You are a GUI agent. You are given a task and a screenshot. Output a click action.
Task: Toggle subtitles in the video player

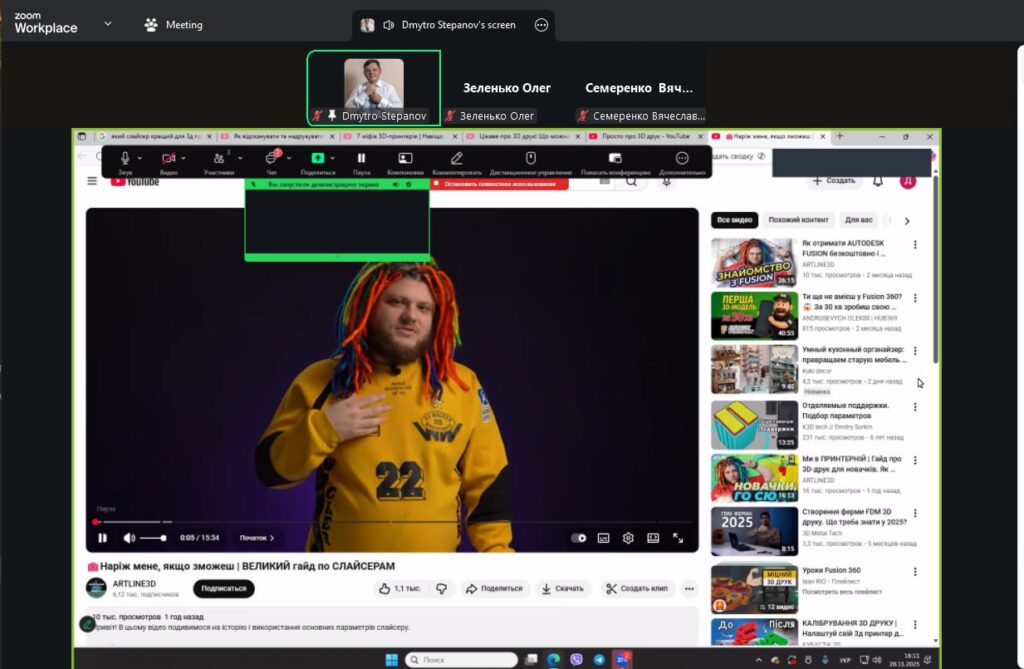pyautogui.click(x=604, y=538)
